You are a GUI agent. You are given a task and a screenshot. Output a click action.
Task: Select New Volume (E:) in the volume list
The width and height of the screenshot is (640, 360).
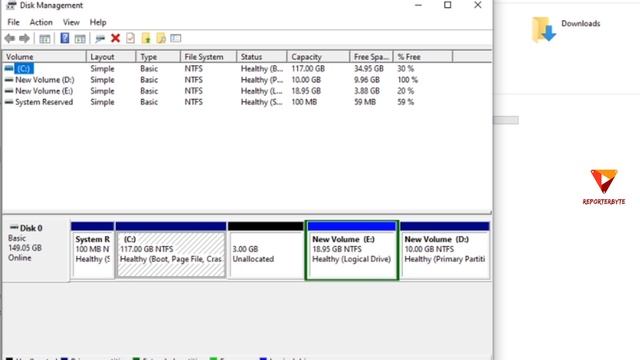click(x=44, y=91)
